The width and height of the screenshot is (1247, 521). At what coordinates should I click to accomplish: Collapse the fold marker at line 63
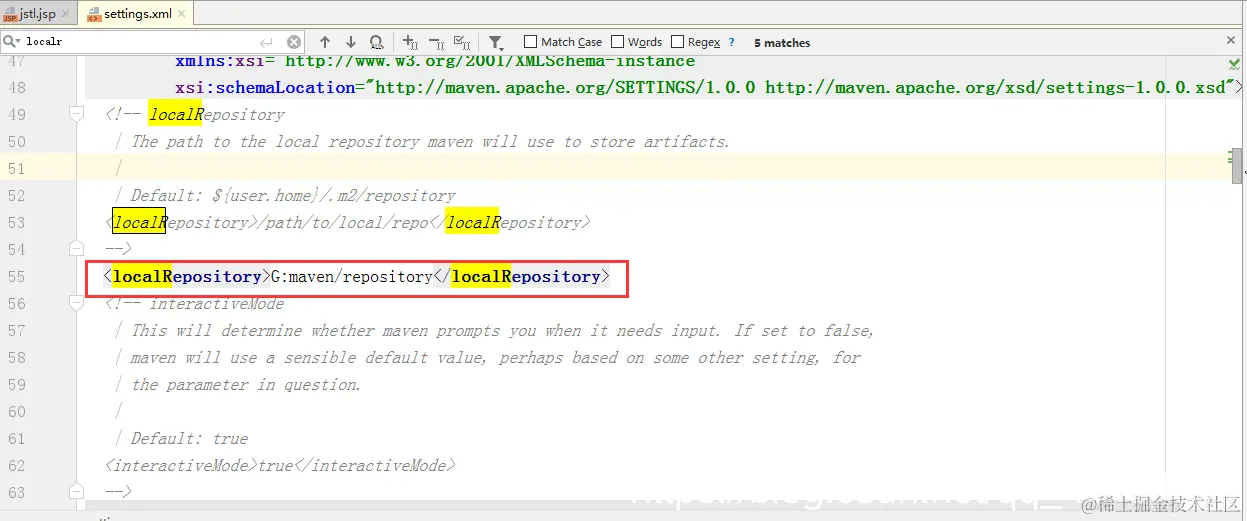pos(76,491)
